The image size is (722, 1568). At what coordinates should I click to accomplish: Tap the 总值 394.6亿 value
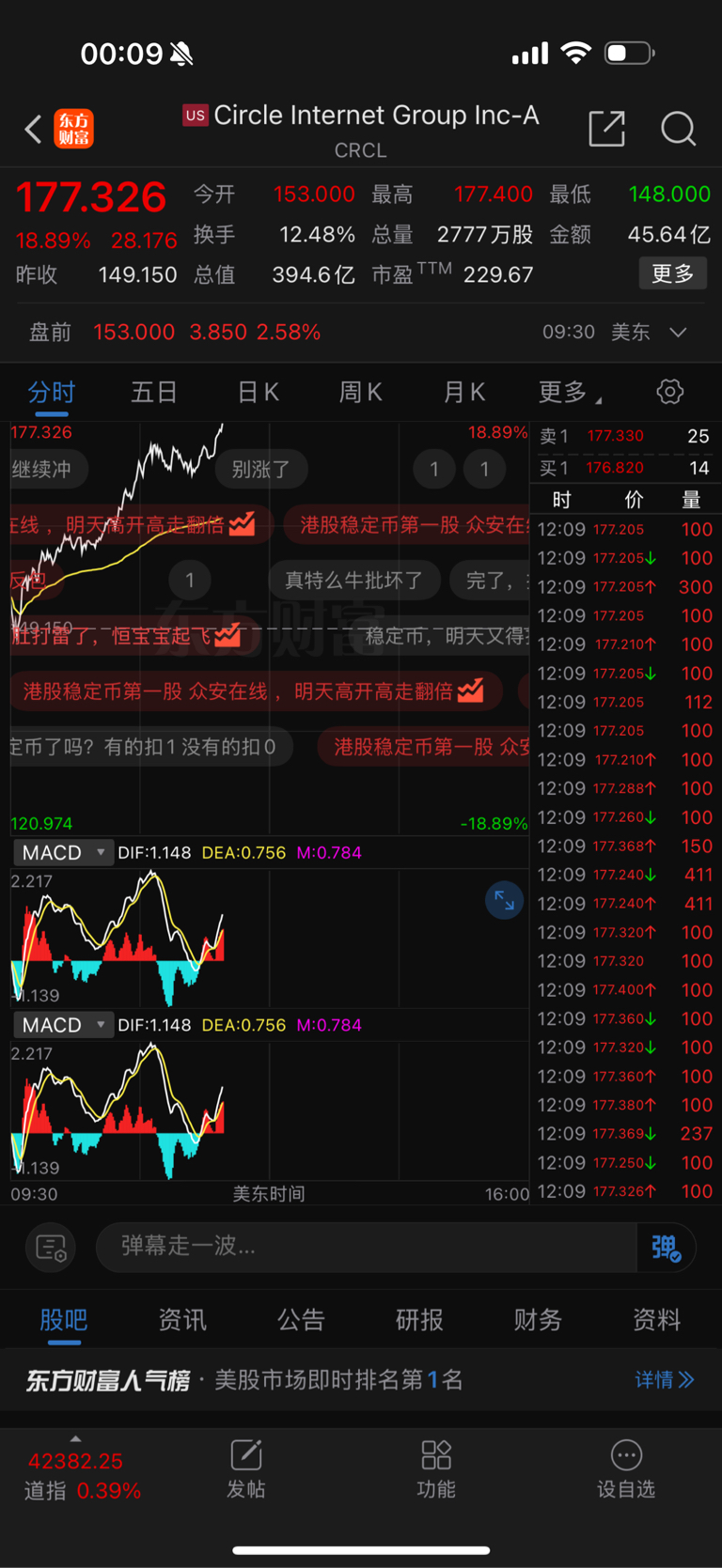point(314,274)
